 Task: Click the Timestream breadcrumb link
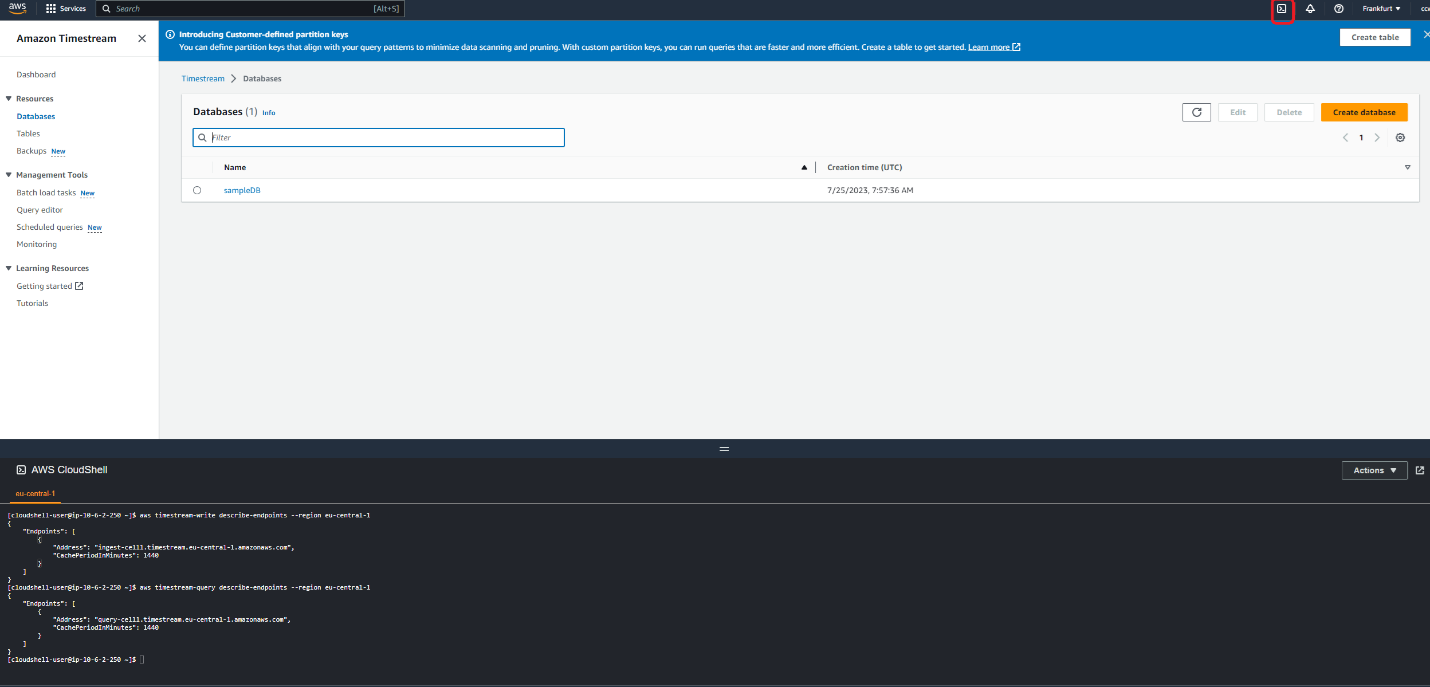203,78
